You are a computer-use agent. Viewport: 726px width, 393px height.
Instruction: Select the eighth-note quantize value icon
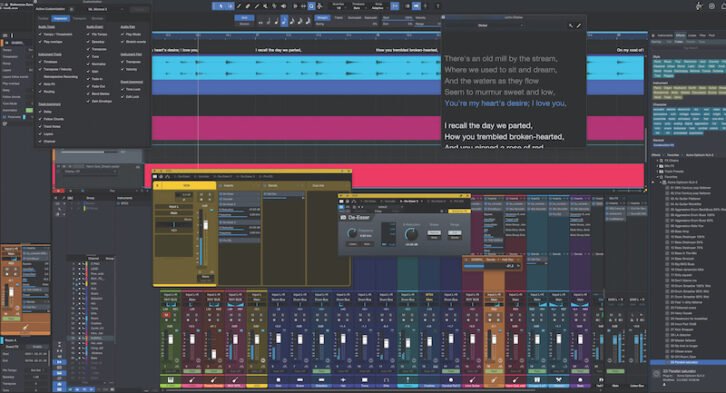284,21
